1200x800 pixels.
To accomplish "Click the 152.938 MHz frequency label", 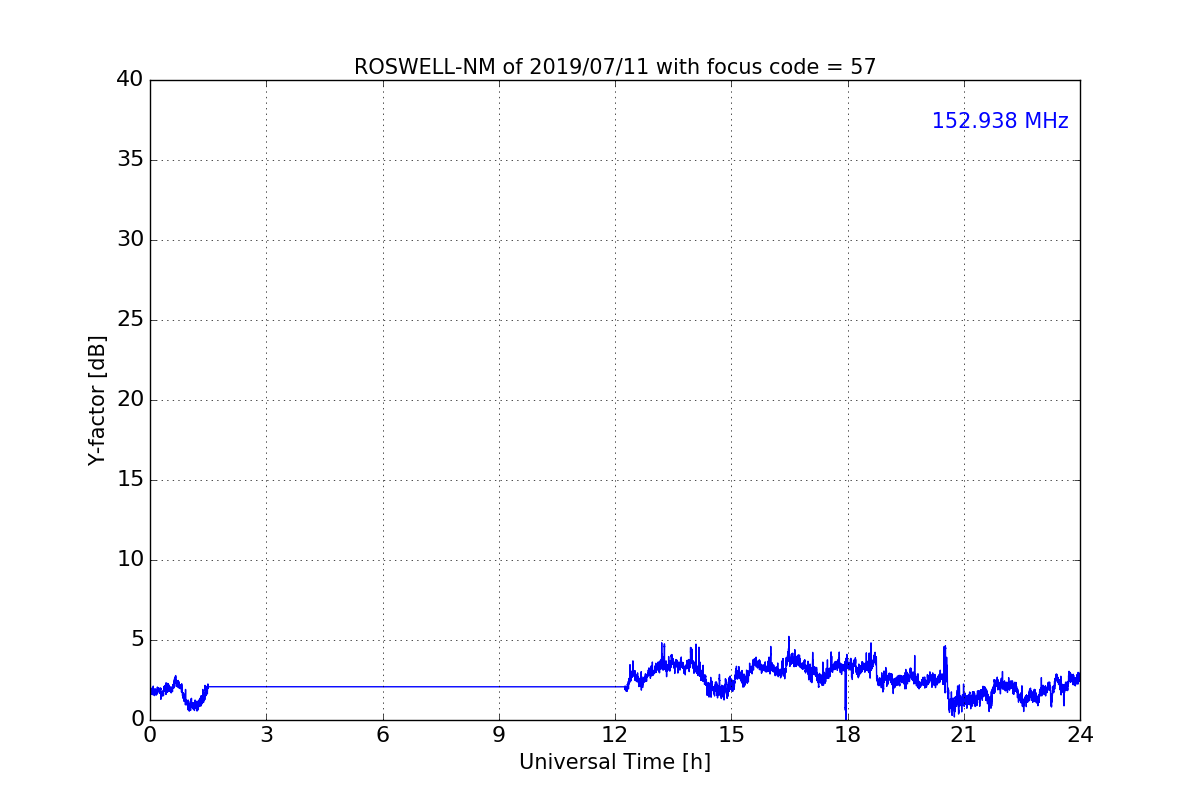I will coord(1000,121).
